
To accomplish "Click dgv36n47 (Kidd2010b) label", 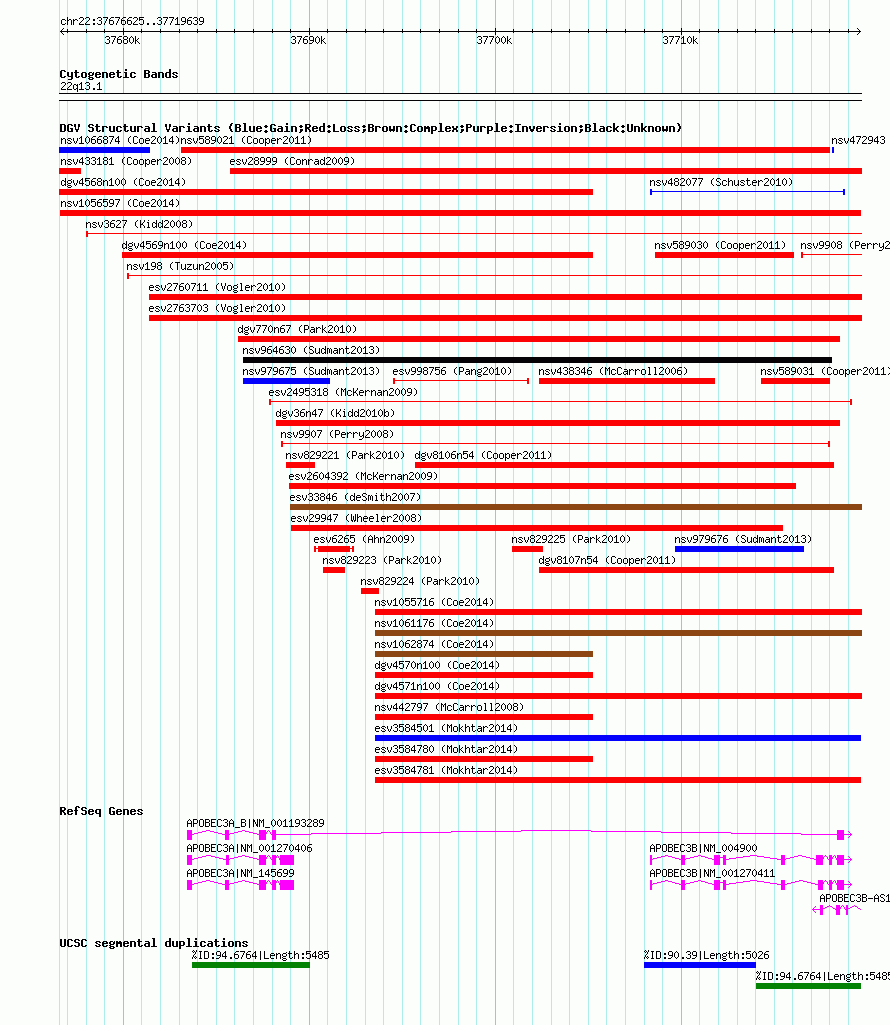I will pyautogui.click(x=335, y=413).
